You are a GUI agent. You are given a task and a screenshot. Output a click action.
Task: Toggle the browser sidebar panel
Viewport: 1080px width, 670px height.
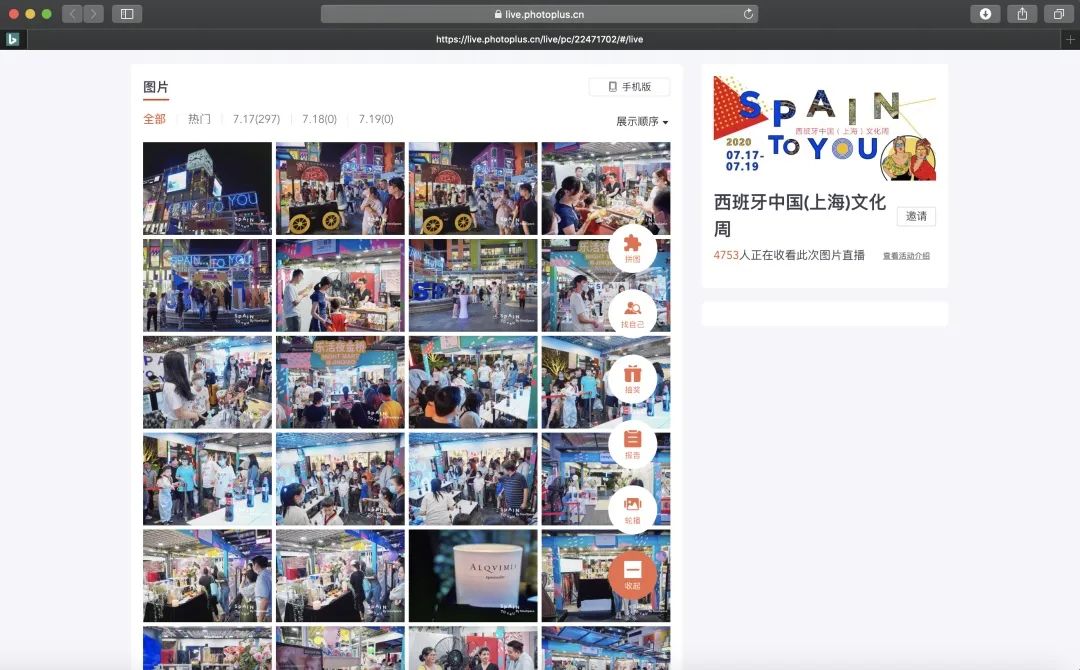124,14
